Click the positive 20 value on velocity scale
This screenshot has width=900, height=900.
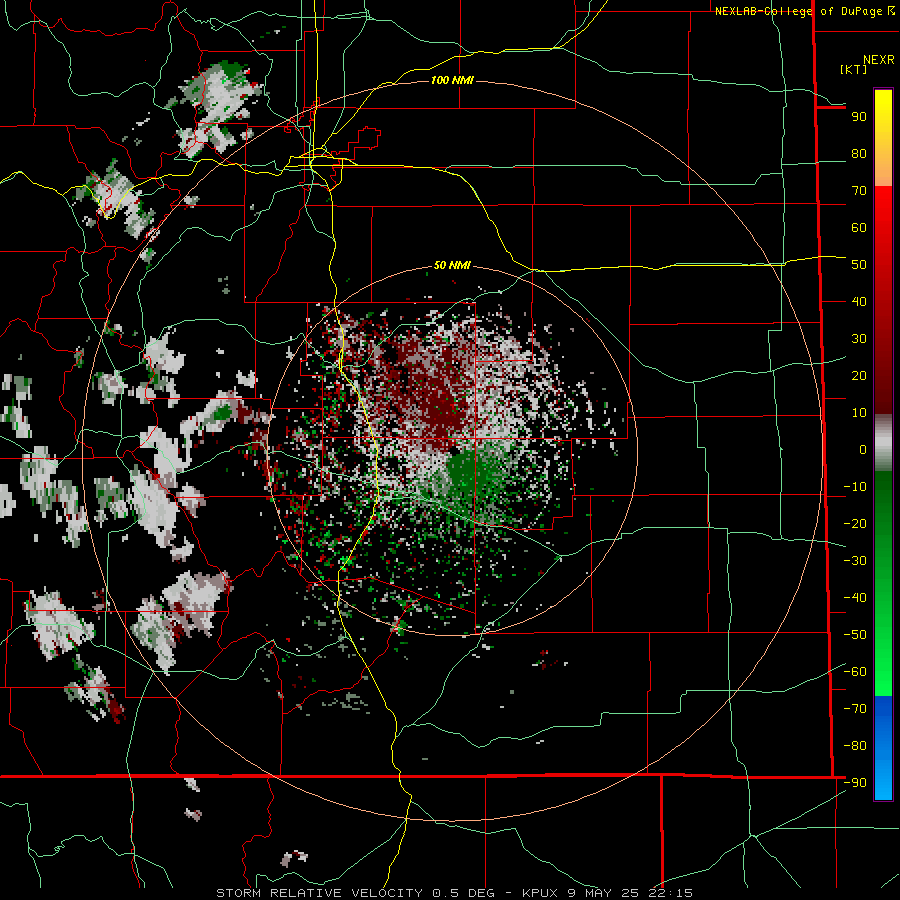[859, 376]
